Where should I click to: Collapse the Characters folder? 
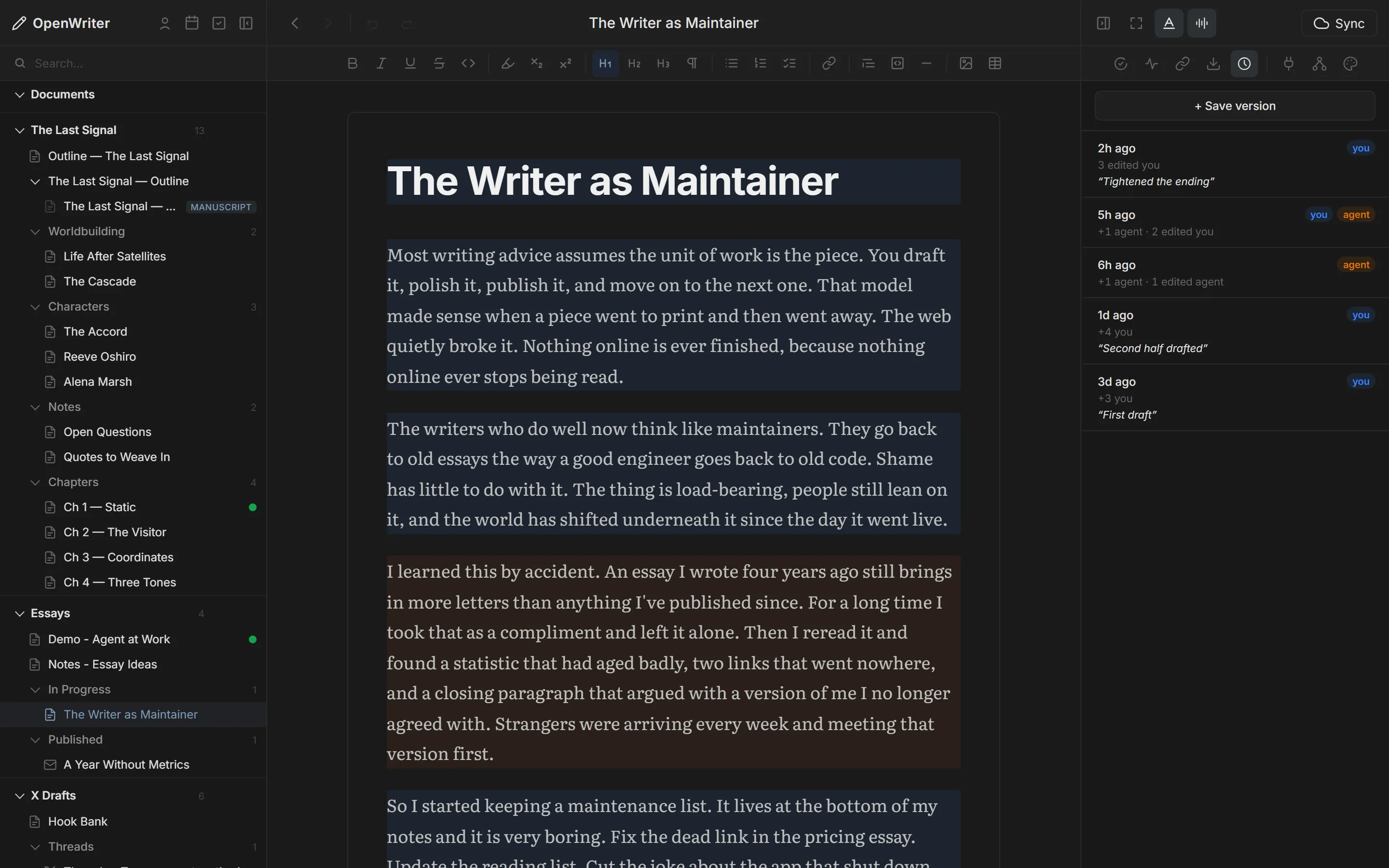[x=35, y=307]
